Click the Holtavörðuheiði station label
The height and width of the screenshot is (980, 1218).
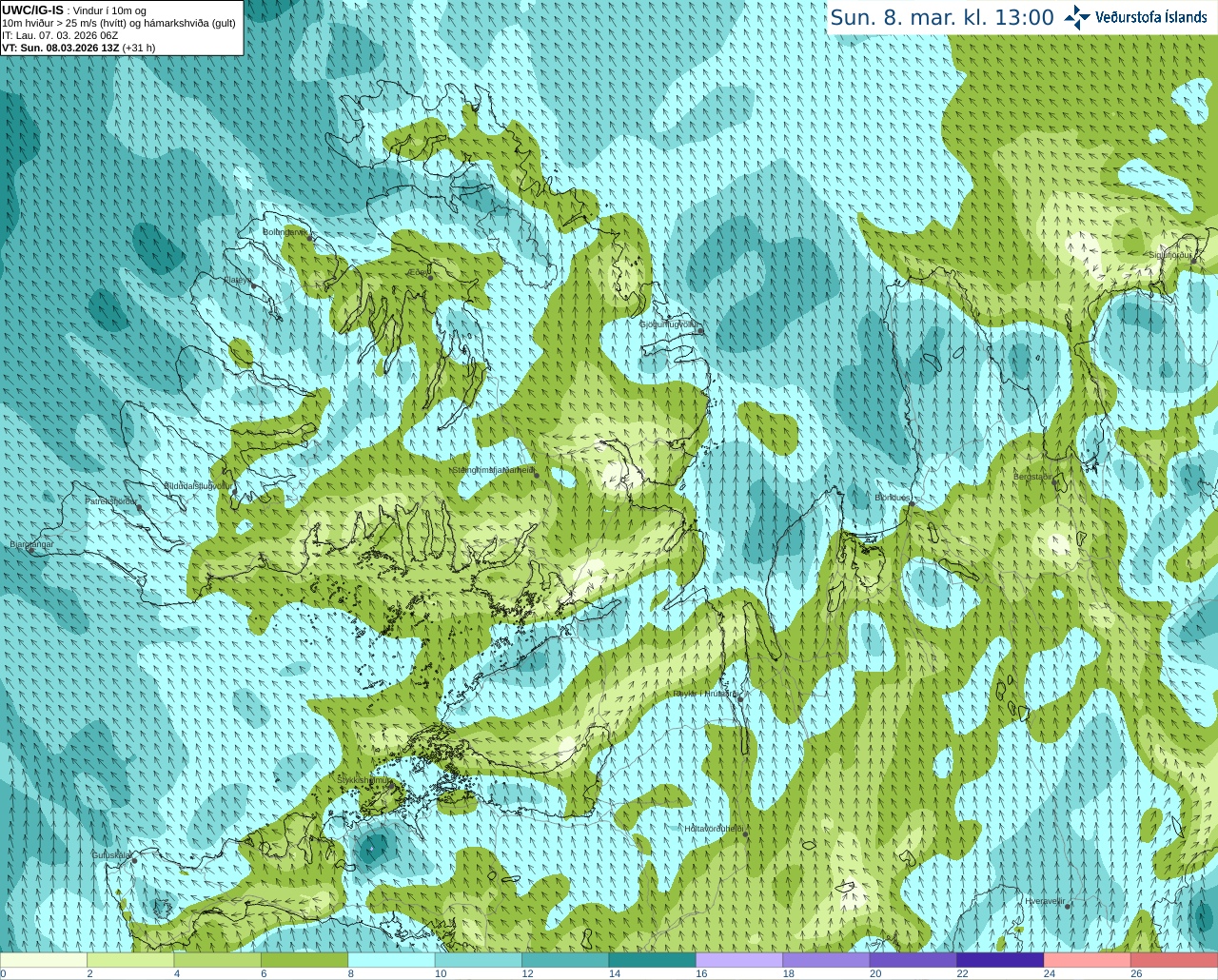tap(713, 829)
